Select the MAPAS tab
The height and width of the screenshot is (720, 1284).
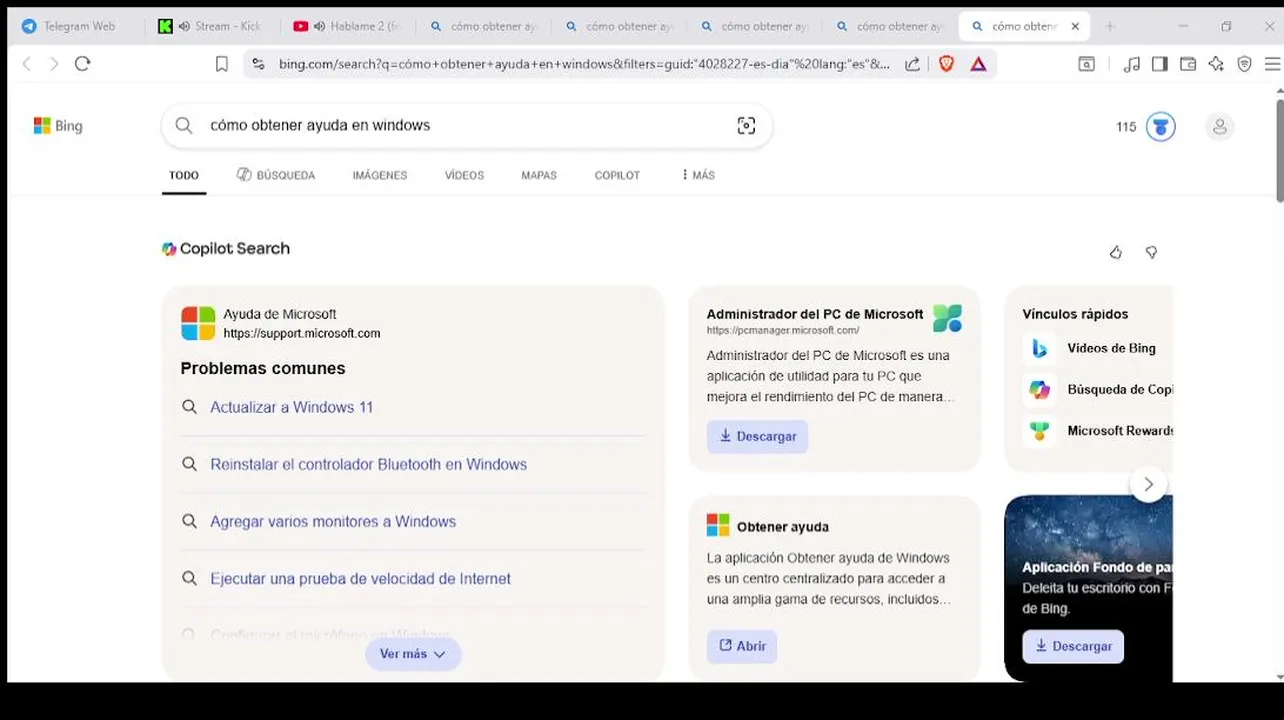coord(539,175)
